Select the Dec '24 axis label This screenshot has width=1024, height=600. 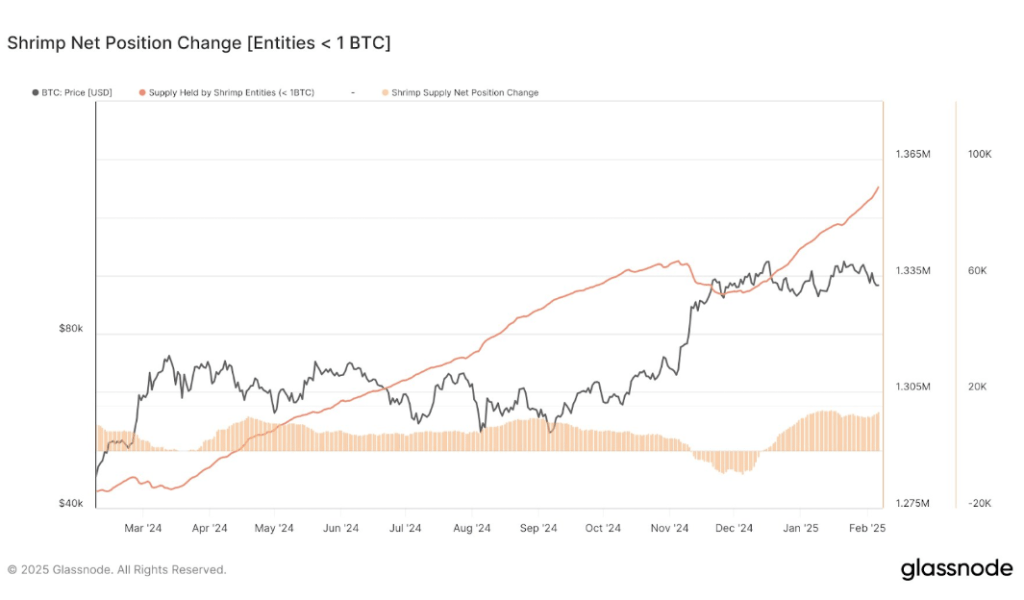[x=734, y=528]
